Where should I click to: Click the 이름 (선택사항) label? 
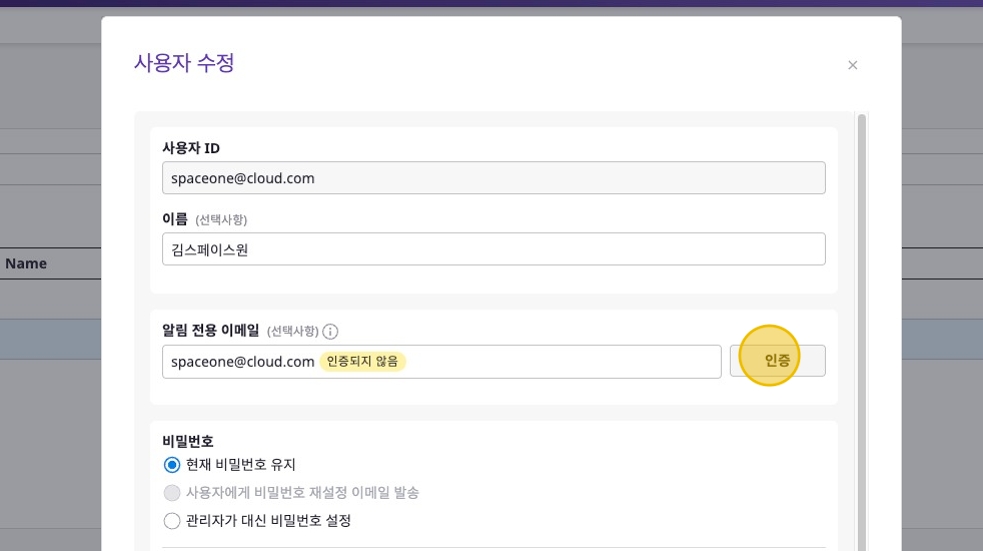(x=204, y=219)
